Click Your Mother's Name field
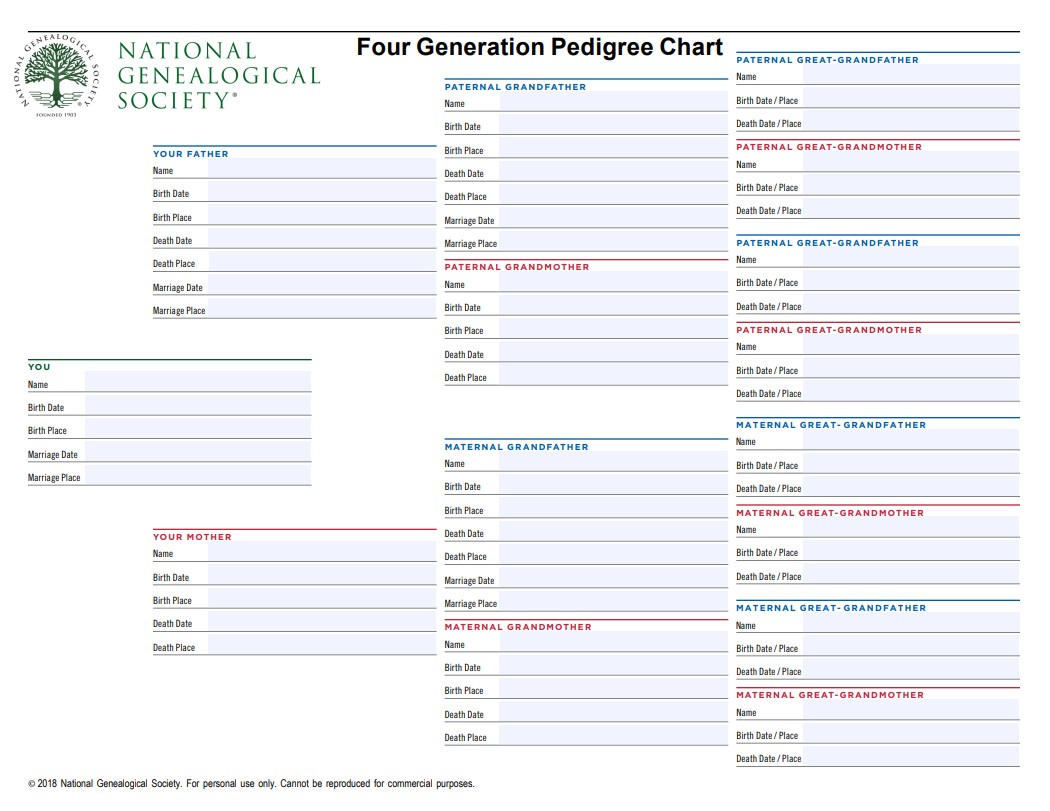 [x=321, y=551]
